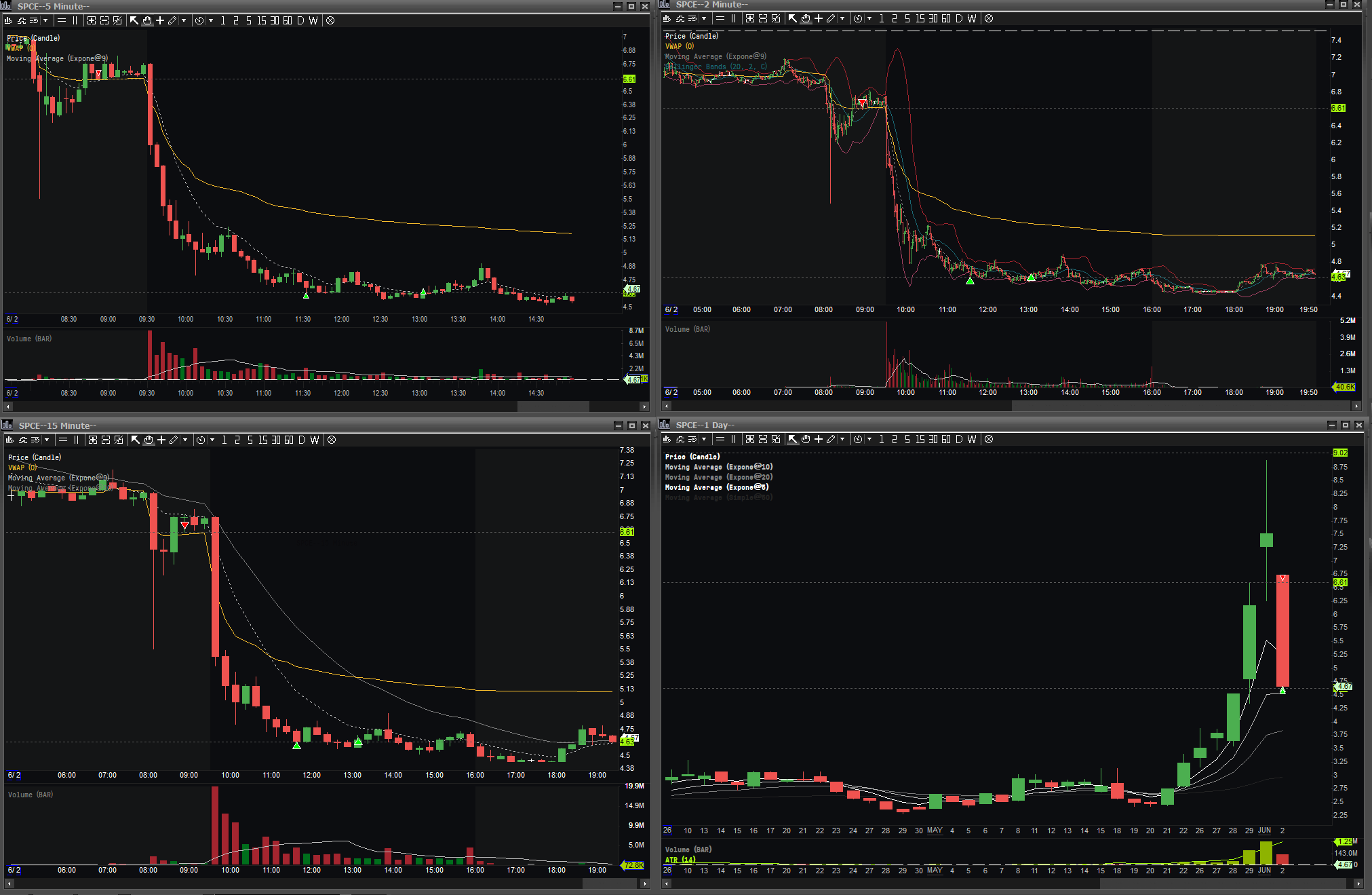Click the horizontal scrollbar thumb of 5 Minute chart
1372x895 pixels.
(x=553, y=406)
